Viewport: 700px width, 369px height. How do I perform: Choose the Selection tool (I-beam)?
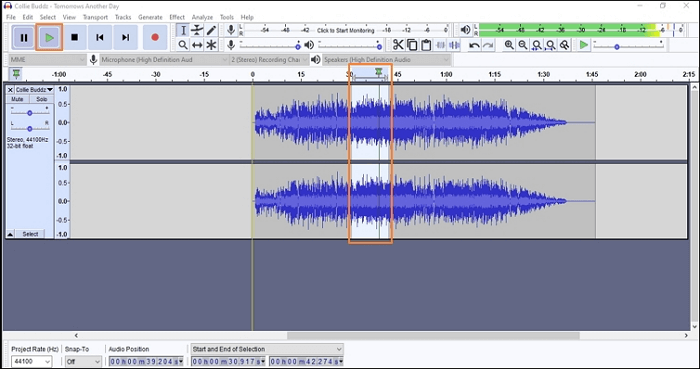coord(183,30)
